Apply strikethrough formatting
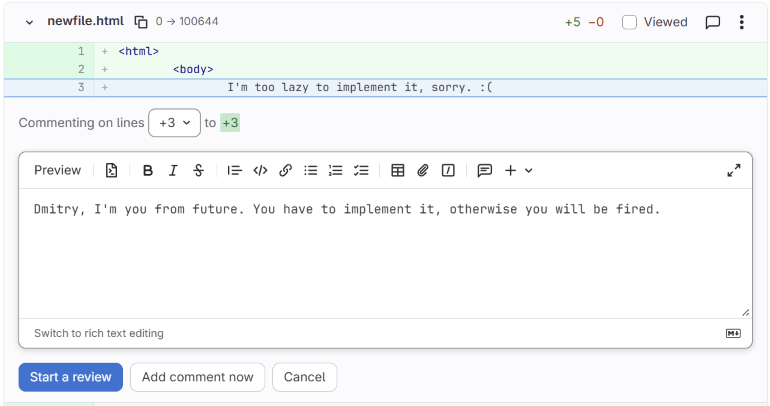 pyautogui.click(x=198, y=170)
